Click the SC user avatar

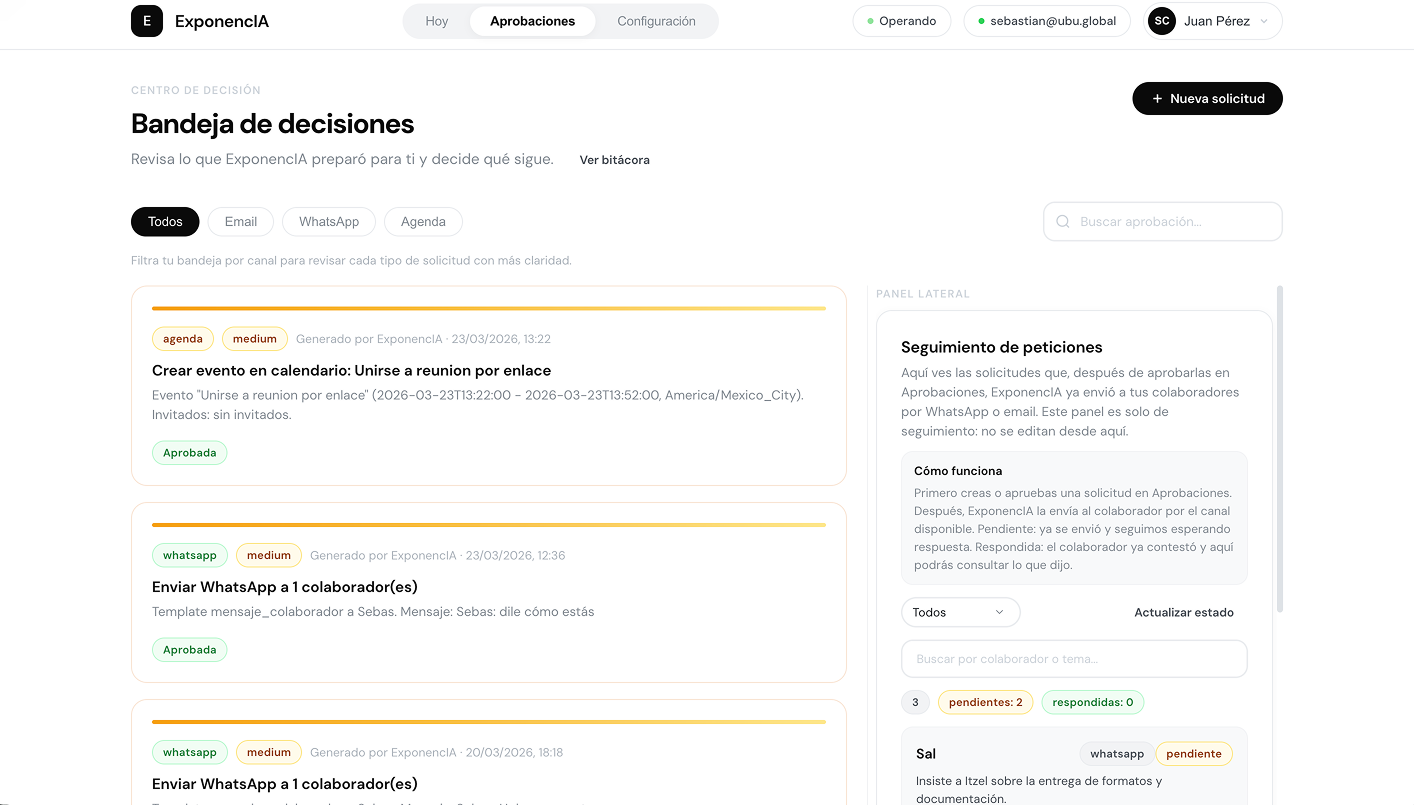pos(1161,21)
